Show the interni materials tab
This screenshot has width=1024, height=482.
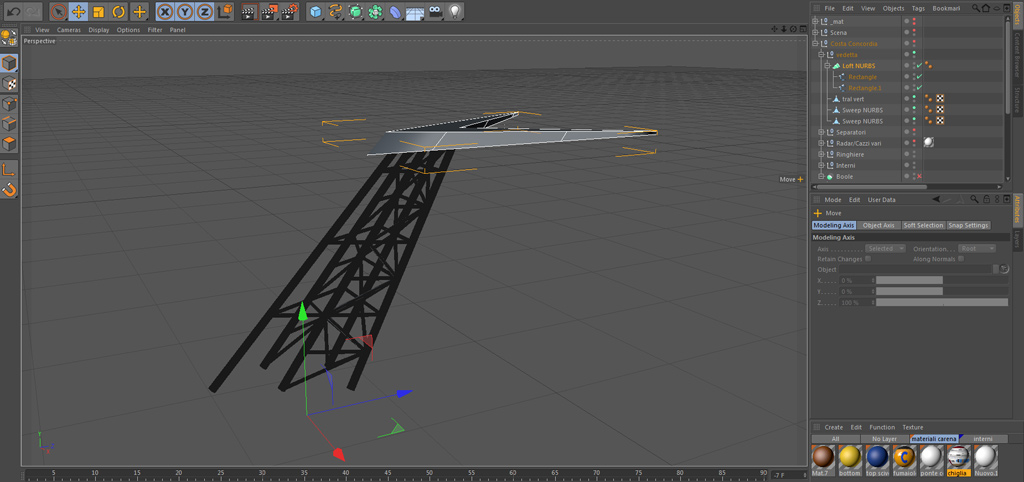pyautogui.click(x=983, y=439)
